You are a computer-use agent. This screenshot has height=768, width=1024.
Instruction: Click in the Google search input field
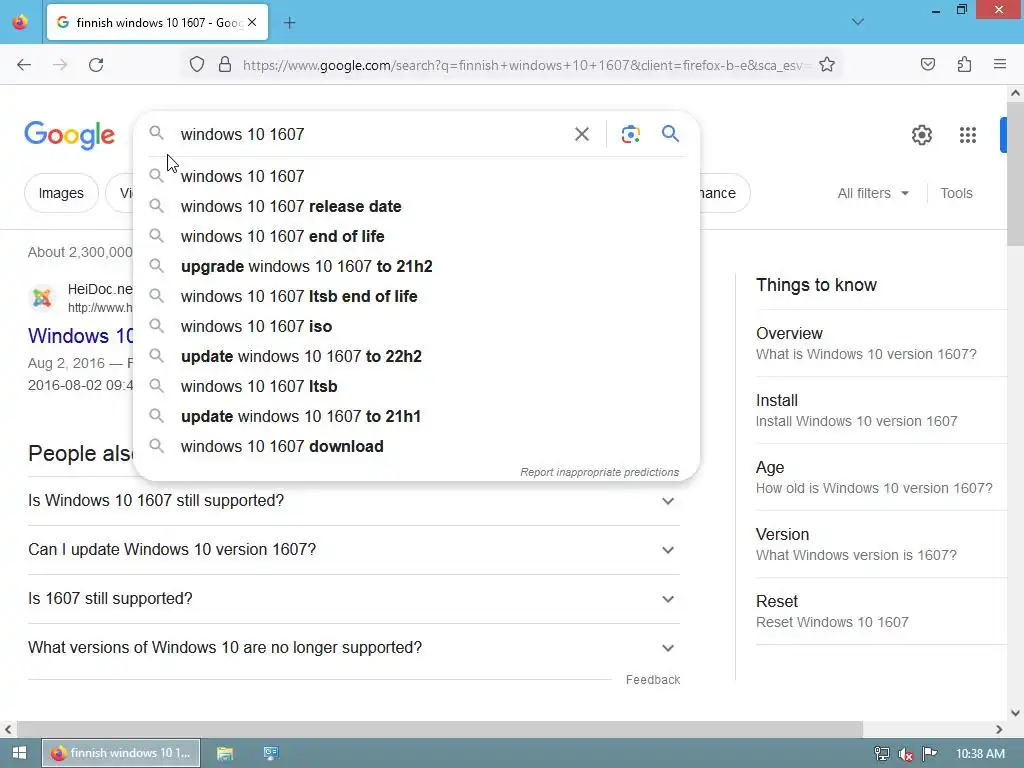[372, 134]
